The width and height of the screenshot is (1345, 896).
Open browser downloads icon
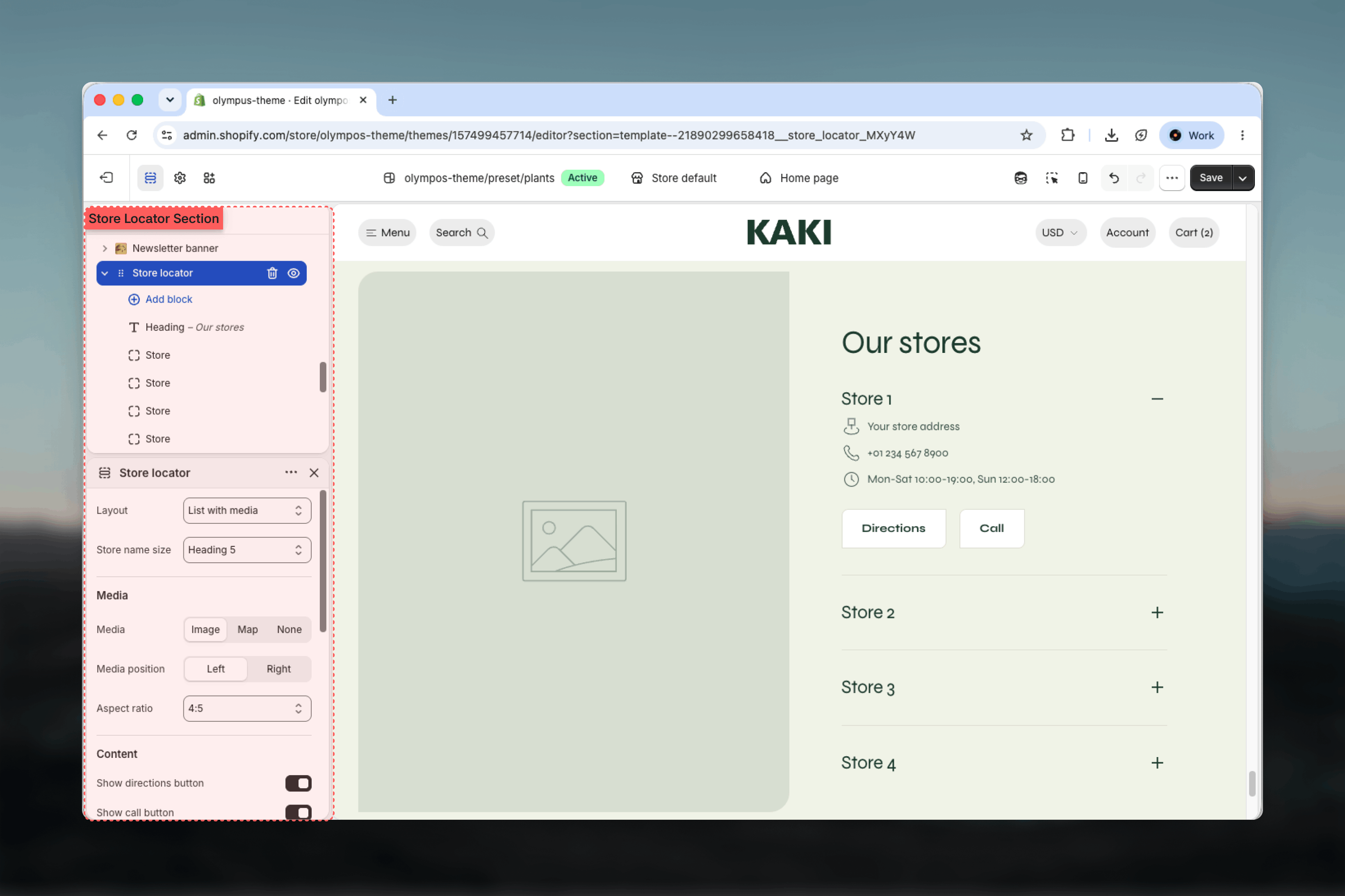tap(1111, 135)
